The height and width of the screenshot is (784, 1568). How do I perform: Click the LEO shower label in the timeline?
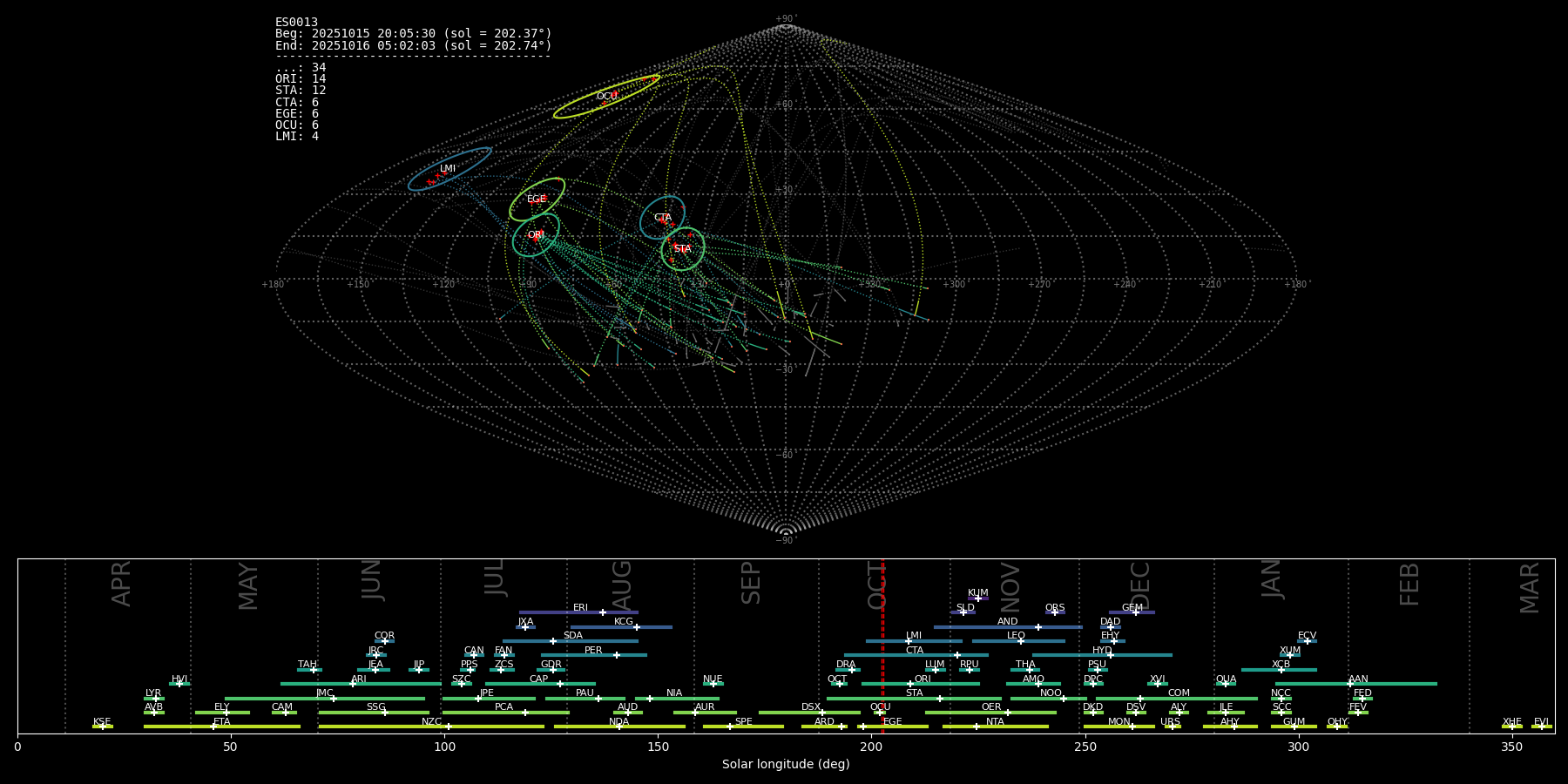[1016, 635]
